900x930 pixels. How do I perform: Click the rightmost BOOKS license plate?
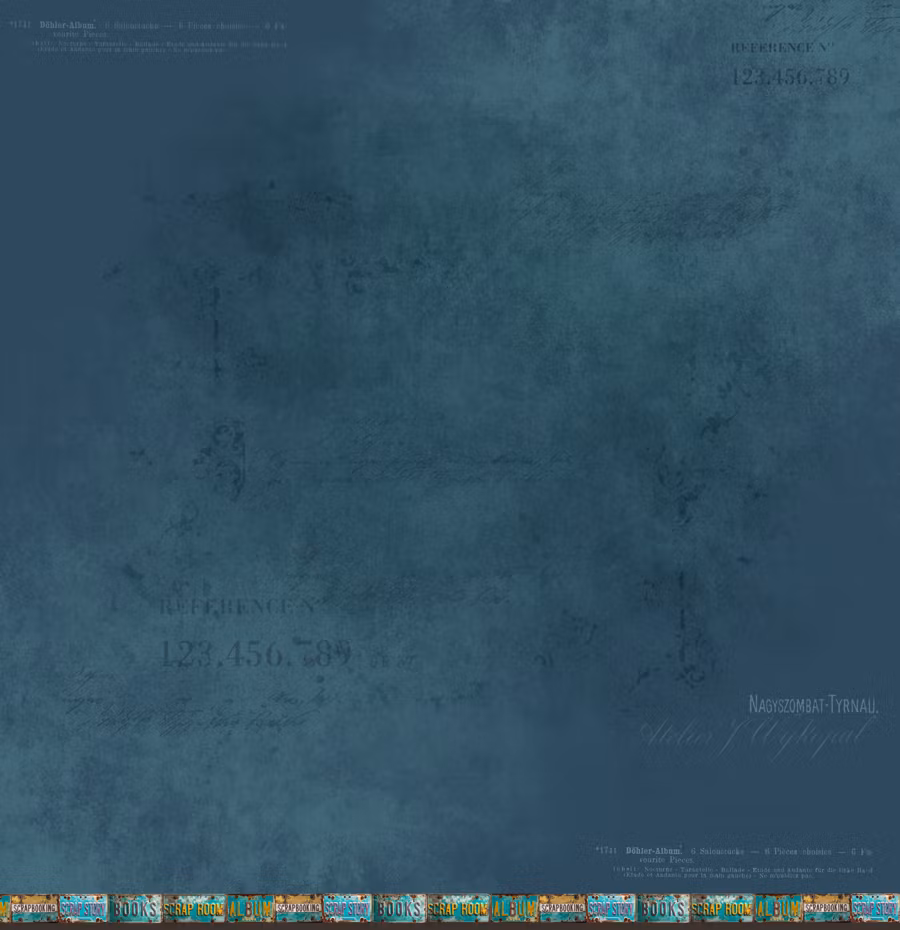point(663,909)
